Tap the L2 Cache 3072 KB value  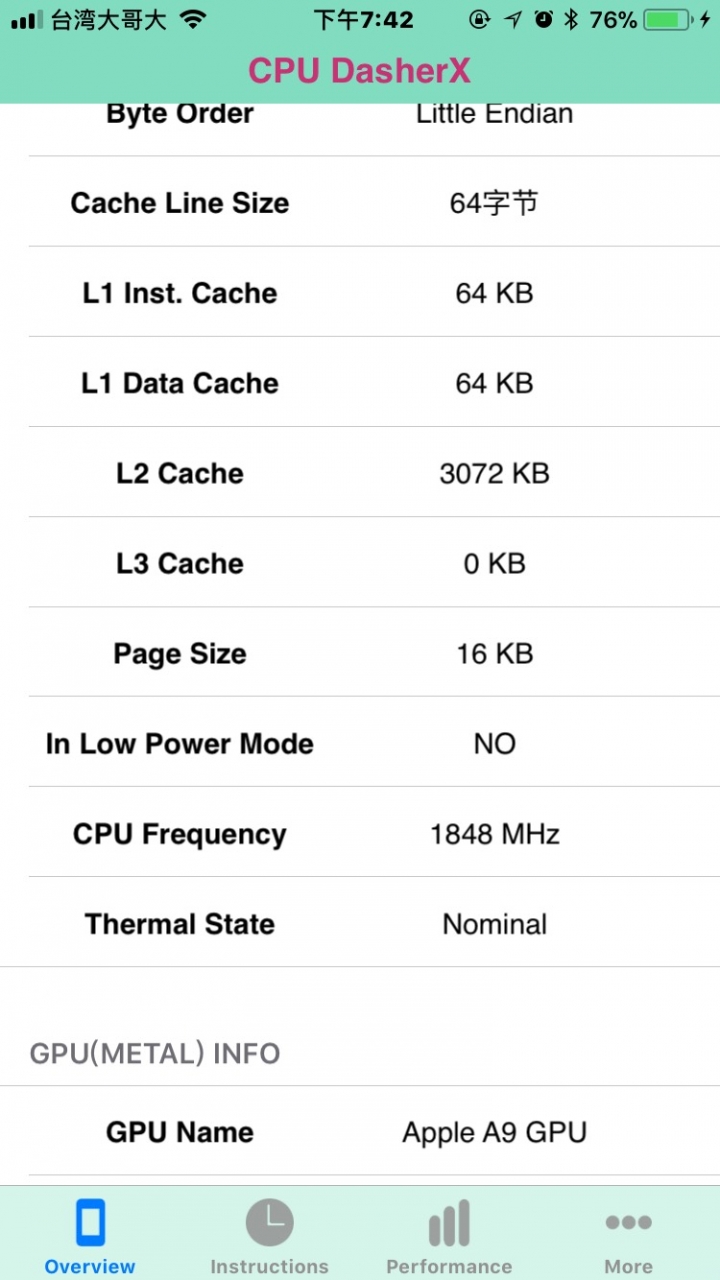coord(494,473)
